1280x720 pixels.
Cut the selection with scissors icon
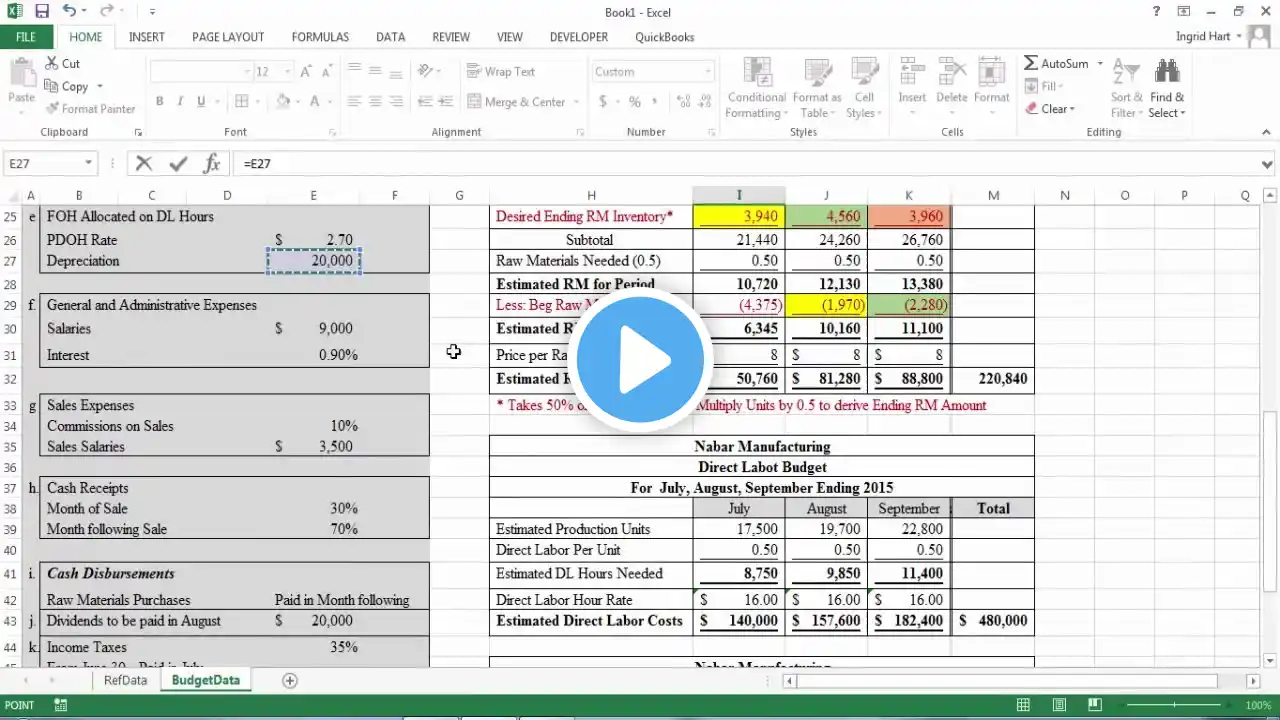pos(51,63)
